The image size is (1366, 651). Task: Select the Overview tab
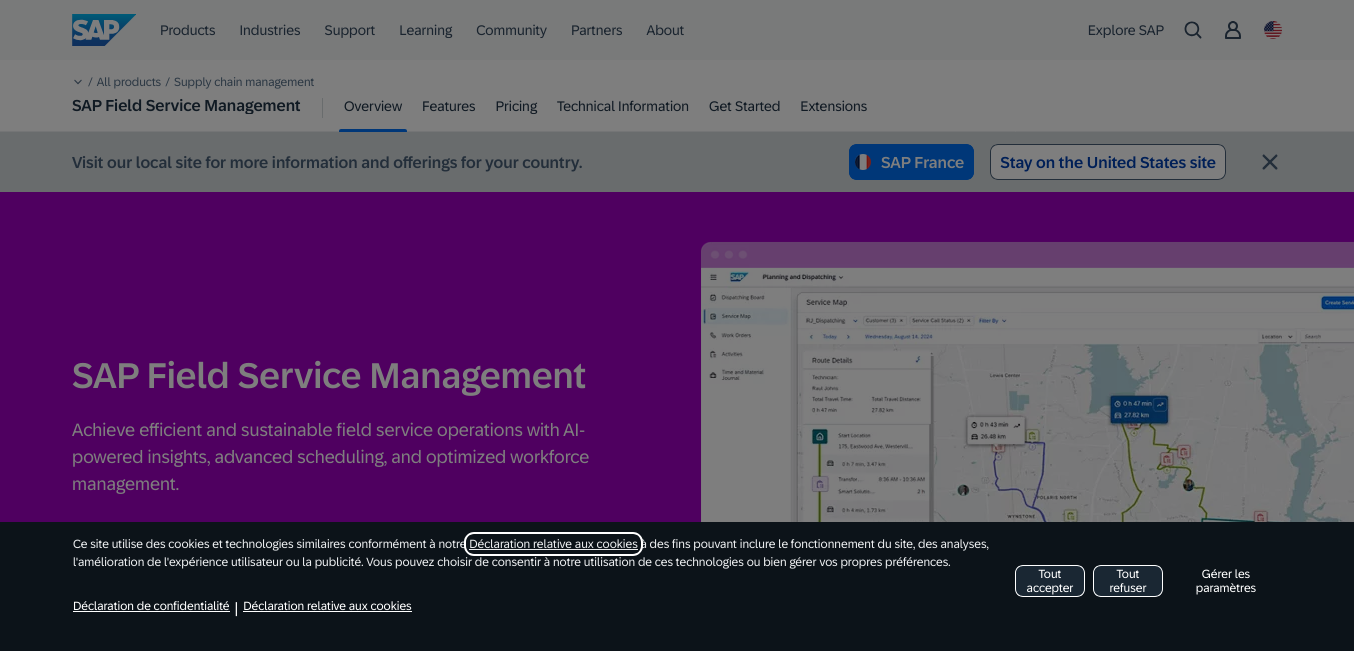click(373, 106)
